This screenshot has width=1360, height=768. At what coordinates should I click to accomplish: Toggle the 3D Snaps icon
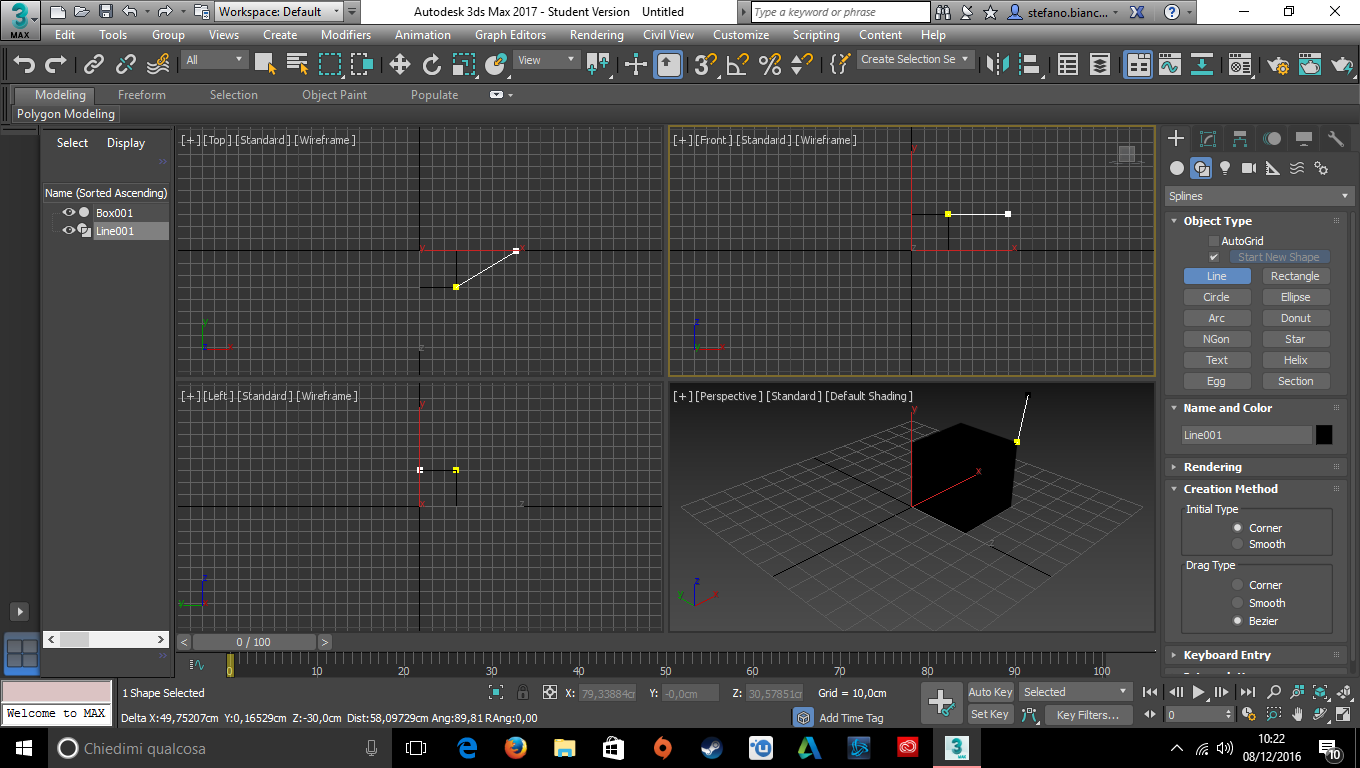pyautogui.click(x=705, y=65)
